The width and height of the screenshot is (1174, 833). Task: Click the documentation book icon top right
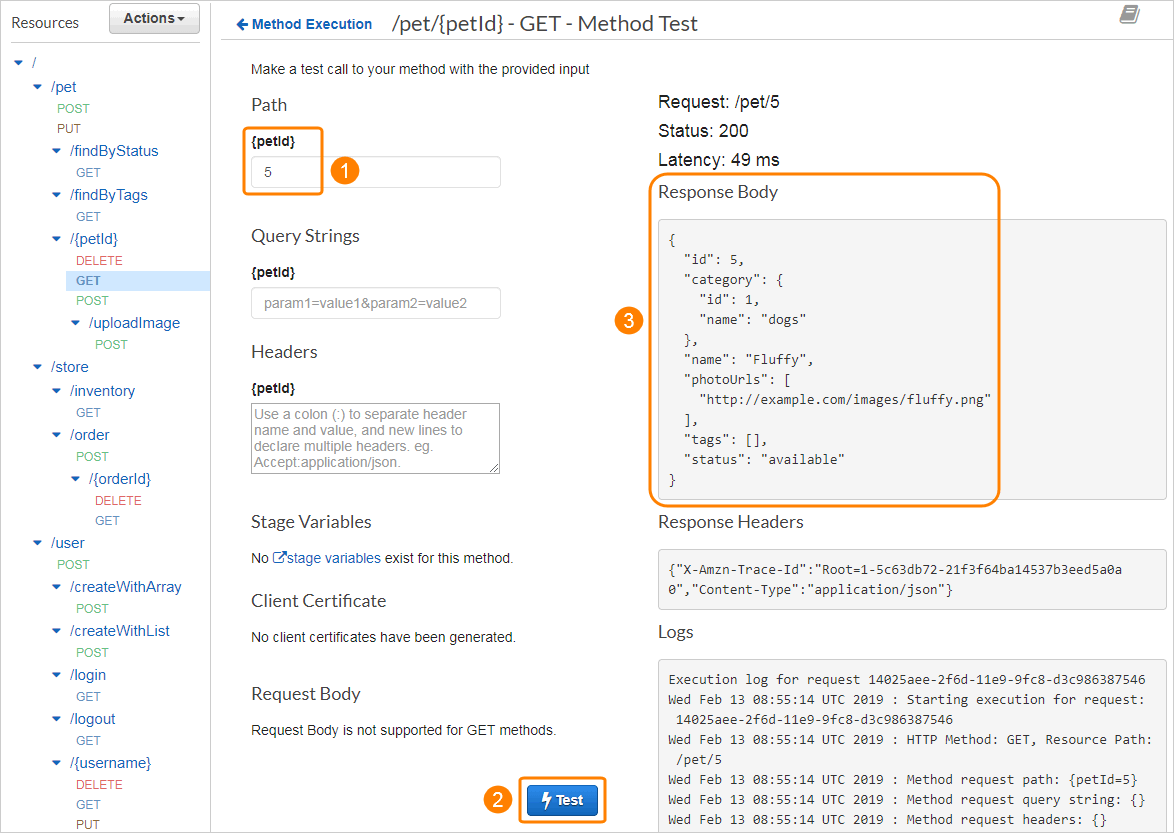[x=1131, y=13]
